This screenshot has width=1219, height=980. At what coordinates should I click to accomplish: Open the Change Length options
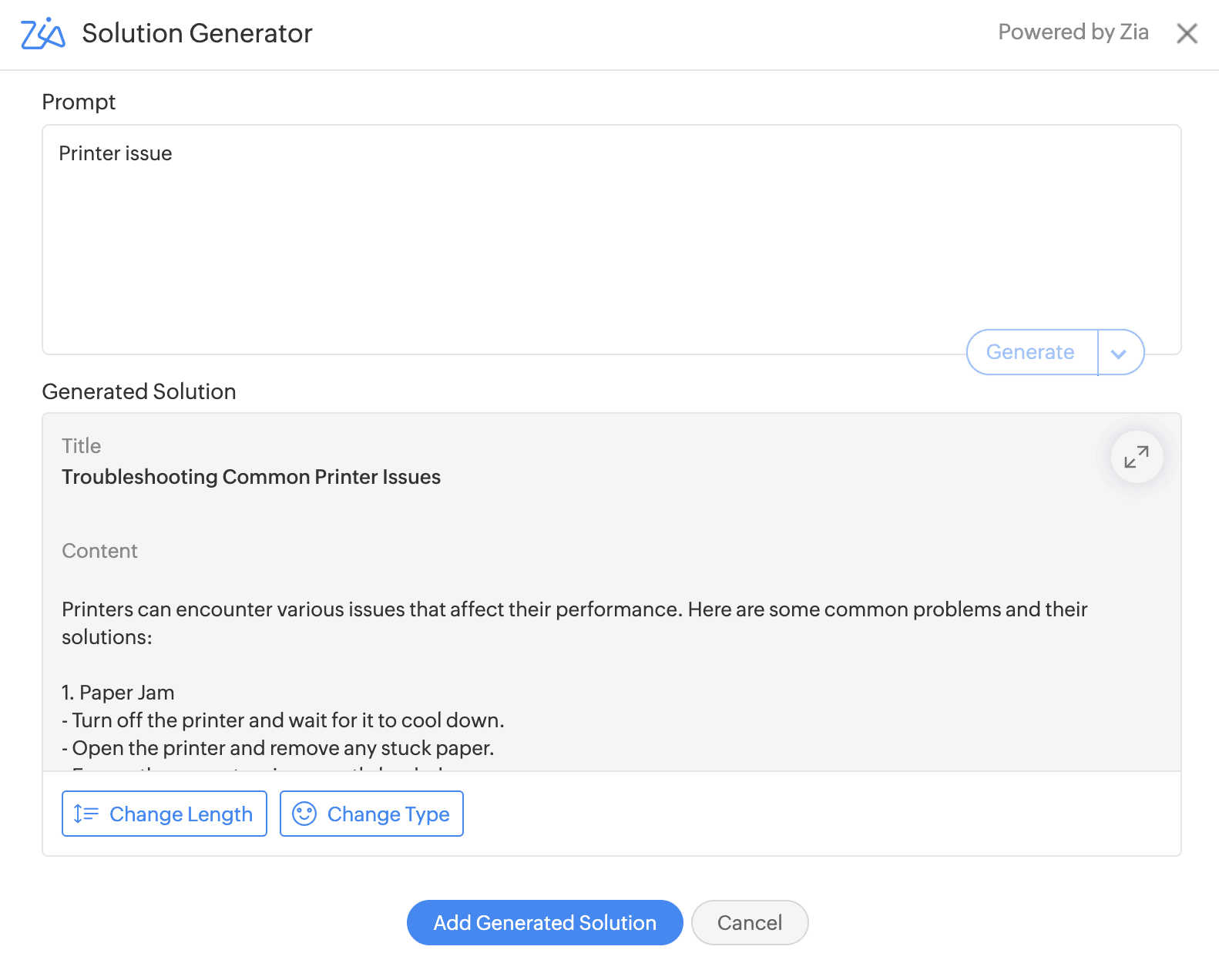tap(164, 814)
